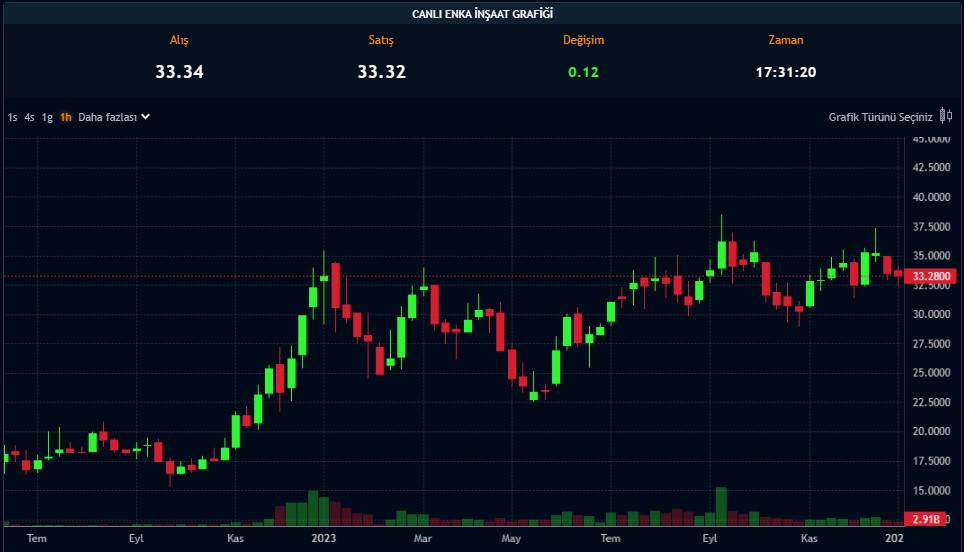Image resolution: width=964 pixels, height=552 pixels.
Task: Select the highlighted 1h timeframe
Action: [66, 117]
